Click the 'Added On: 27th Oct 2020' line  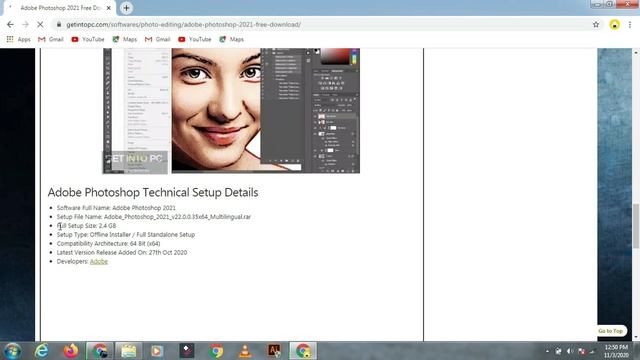[x=122, y=253]
